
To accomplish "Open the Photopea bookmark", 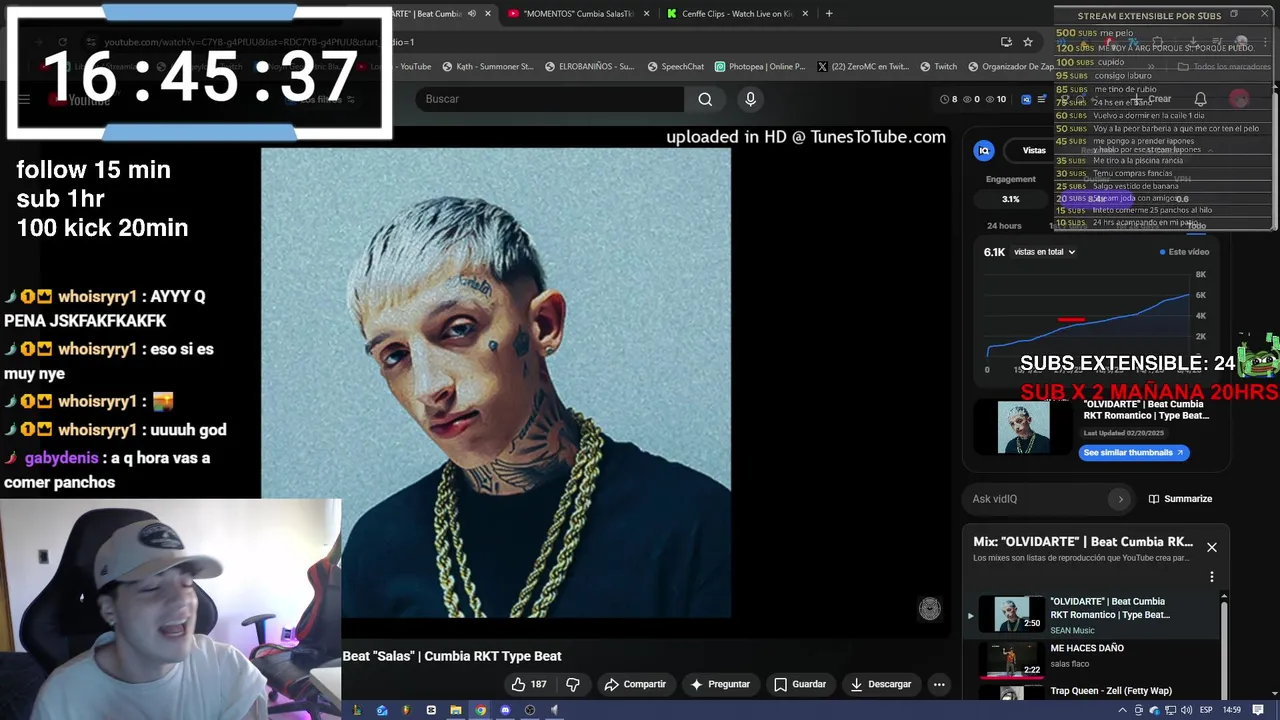I will coord(760,67).
